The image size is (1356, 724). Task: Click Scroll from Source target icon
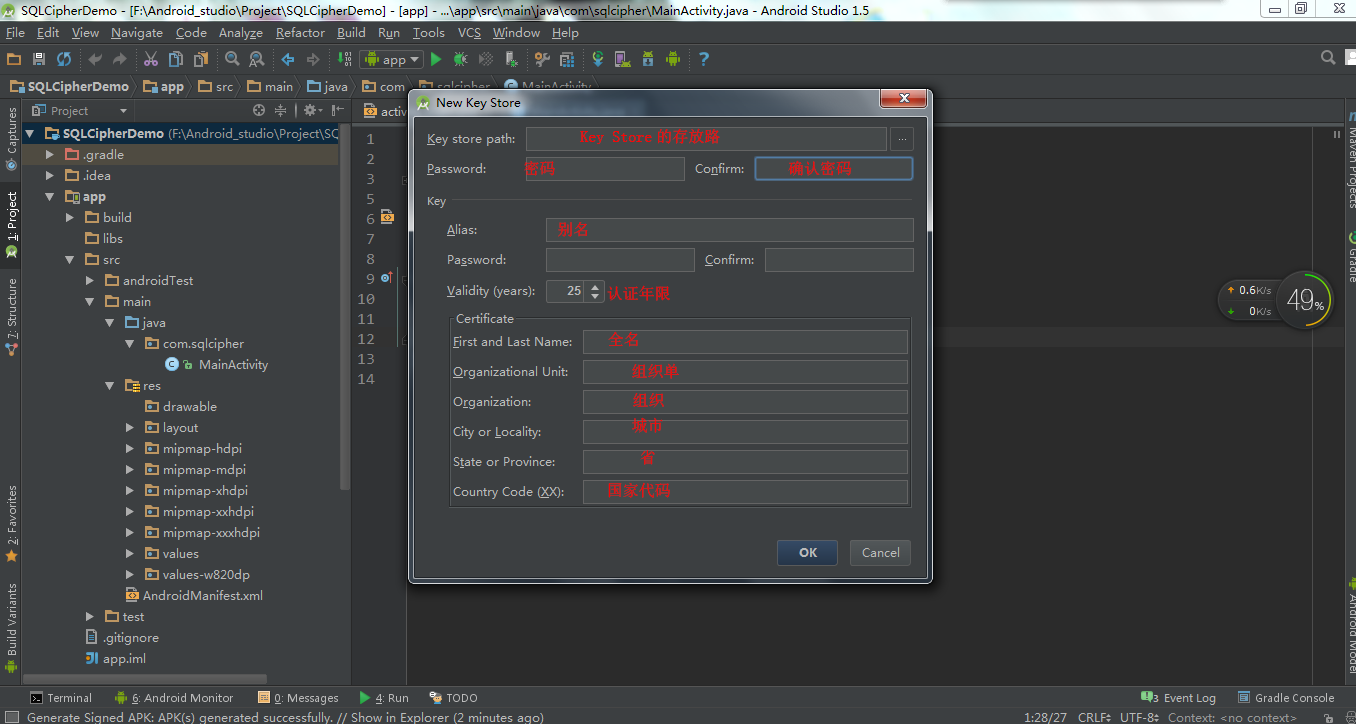tap(259, 110)
